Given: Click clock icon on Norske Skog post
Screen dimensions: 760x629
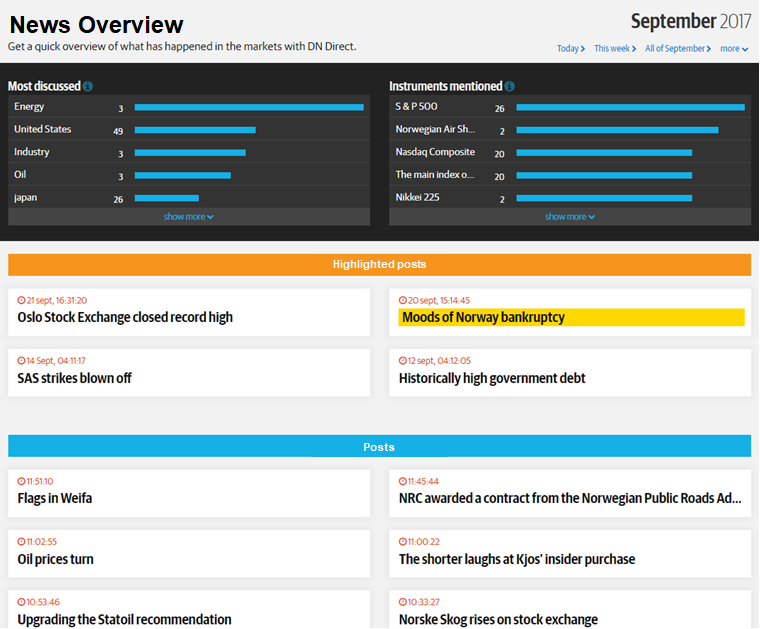Looking at the screenshot, I should (x=403, y=602).
